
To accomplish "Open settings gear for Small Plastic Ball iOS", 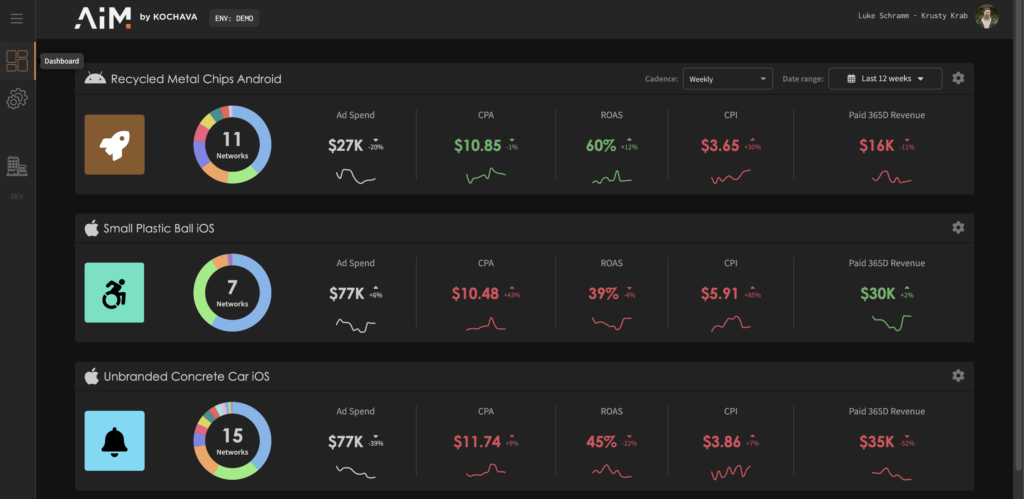I will pos(958,228).
